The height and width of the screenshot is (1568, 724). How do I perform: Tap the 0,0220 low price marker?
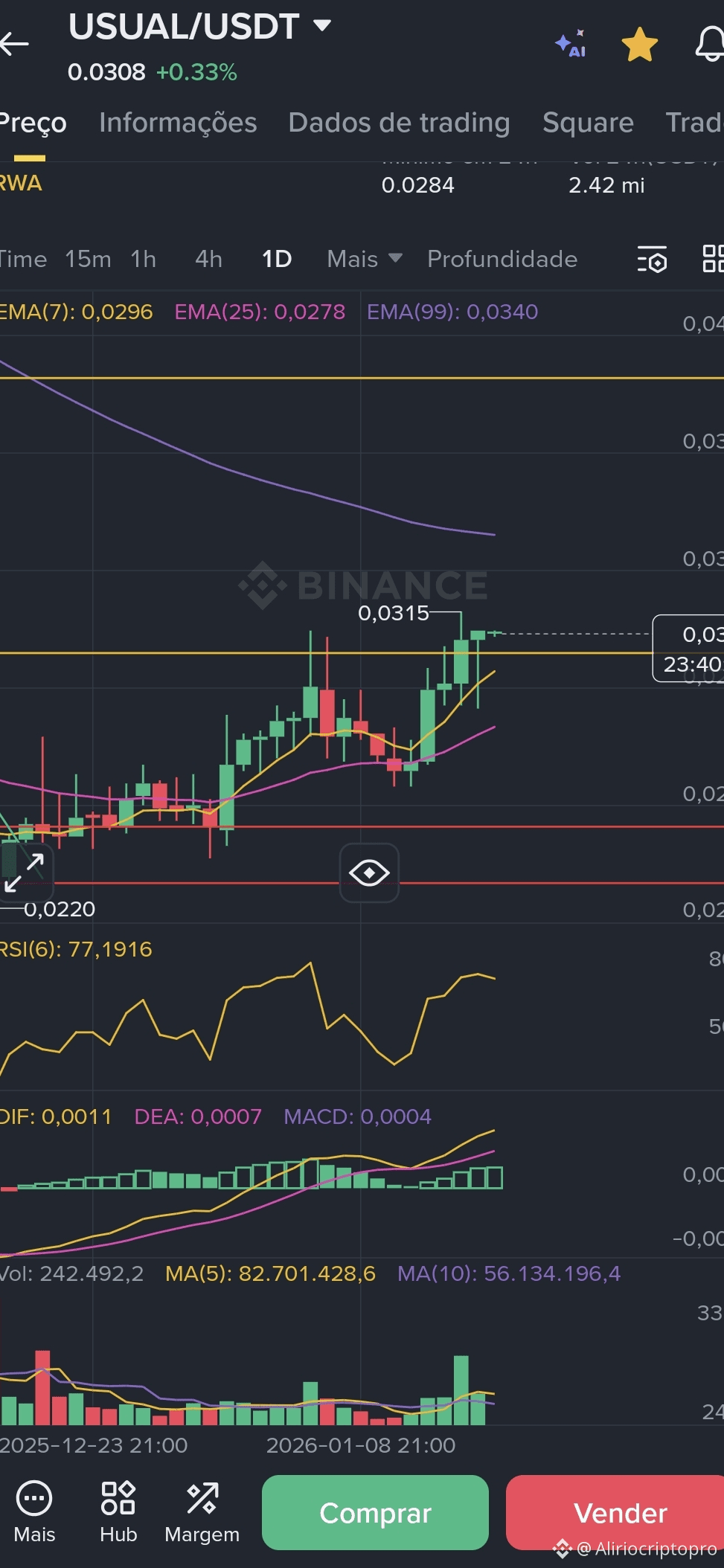click(x=60, y=909)
